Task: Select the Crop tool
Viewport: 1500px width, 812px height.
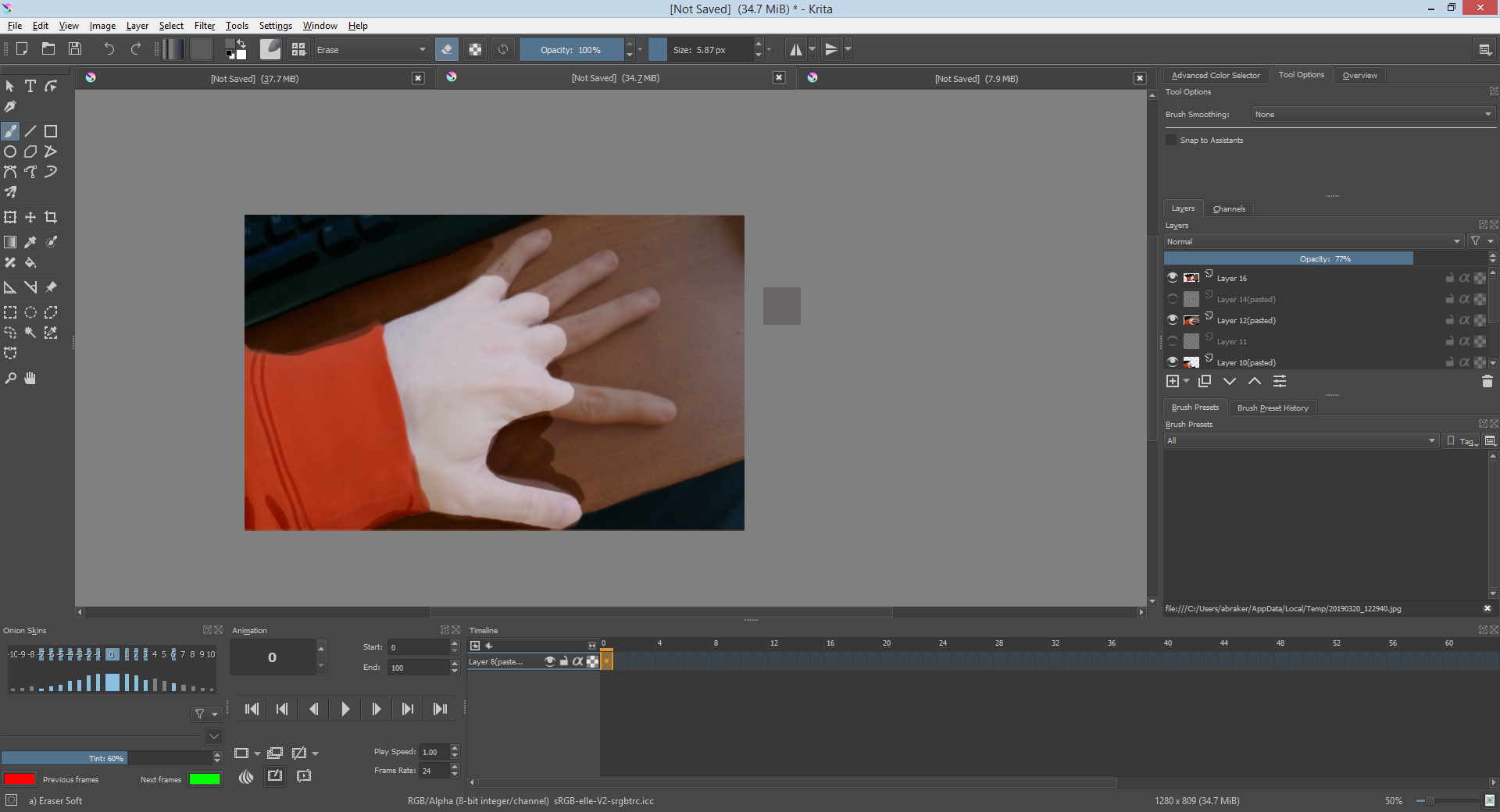Action: point(51,217)
